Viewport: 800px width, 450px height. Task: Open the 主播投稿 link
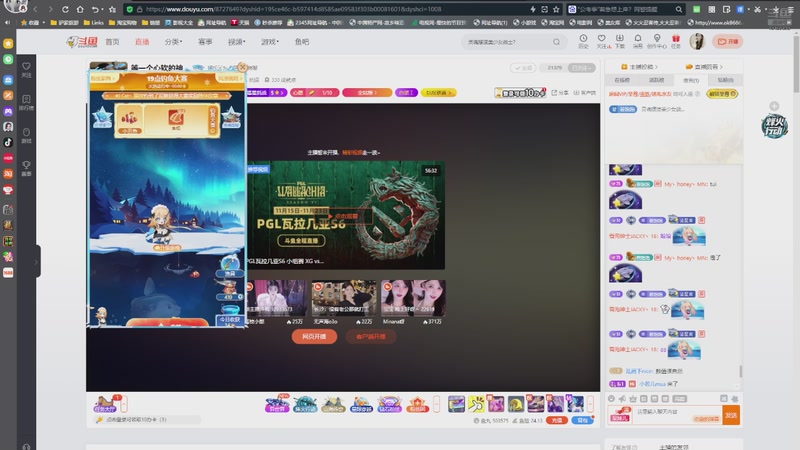pyautogui.click(x=639, y=67)
